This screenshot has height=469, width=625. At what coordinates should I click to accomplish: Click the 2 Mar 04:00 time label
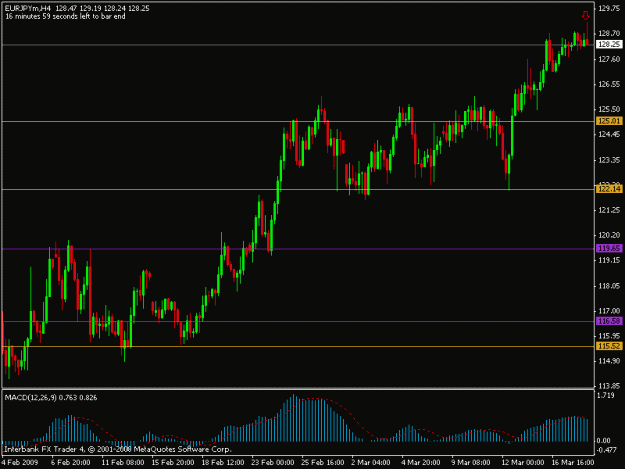tap(371, 463)
